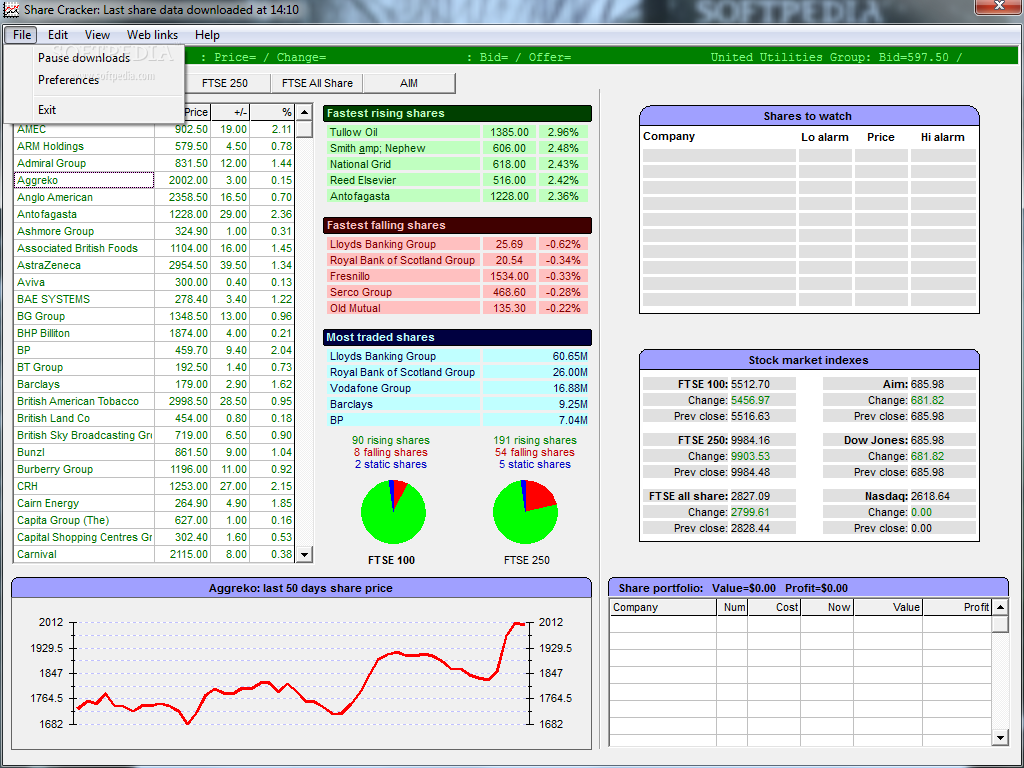Click first Hi alarm field in Shares to watch
This screenshot has height=768, width=1024.
(x=943, y=155)
